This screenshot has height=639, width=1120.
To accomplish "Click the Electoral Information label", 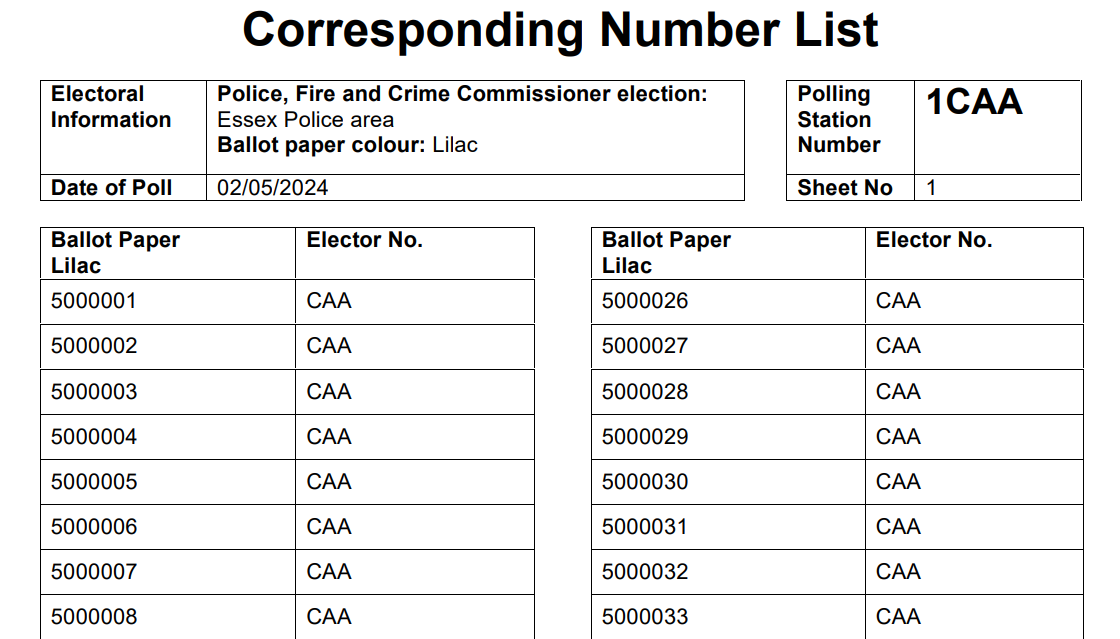I will pos(111,107).
